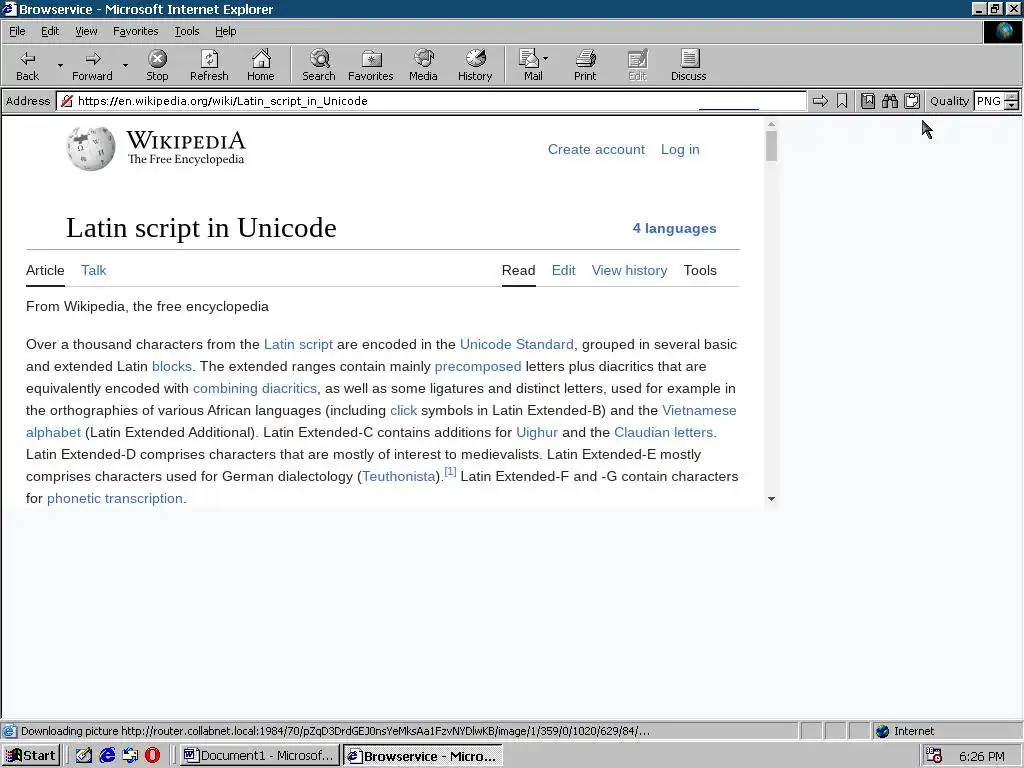Click the page vertical scrollbar thumb

(x=771, y=146)
